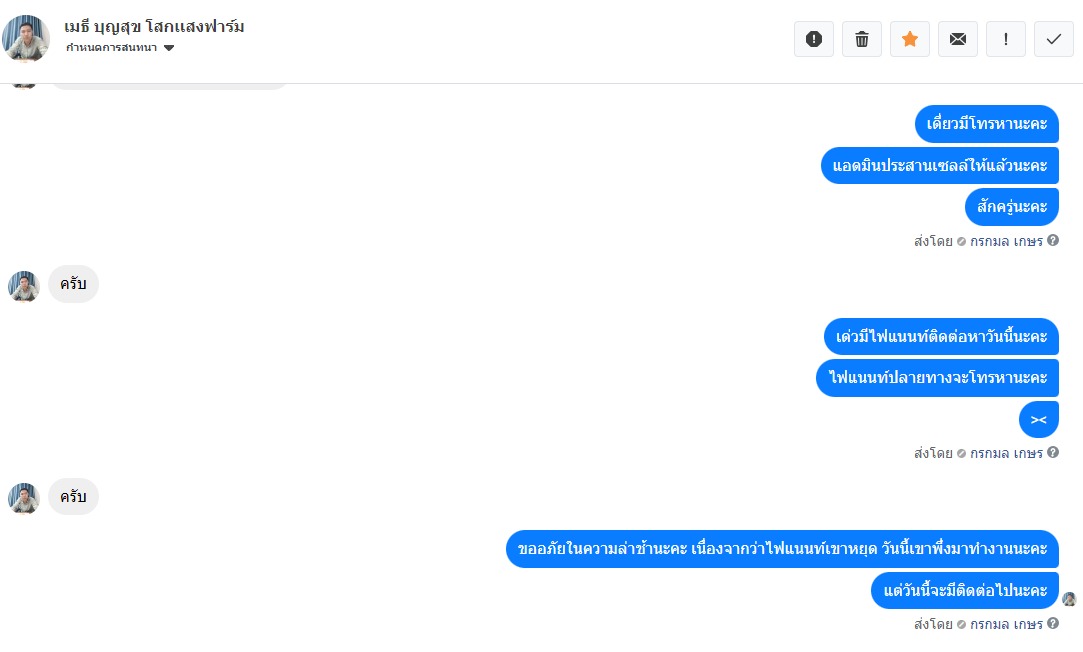Click customer avatar beside first ครับ message
The height and width of the screenshot is (652, 1083).
[24, 287]
